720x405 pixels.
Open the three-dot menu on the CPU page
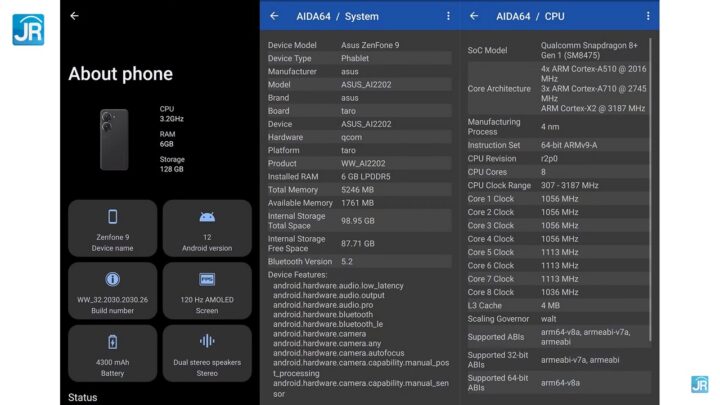click(647, 16)
